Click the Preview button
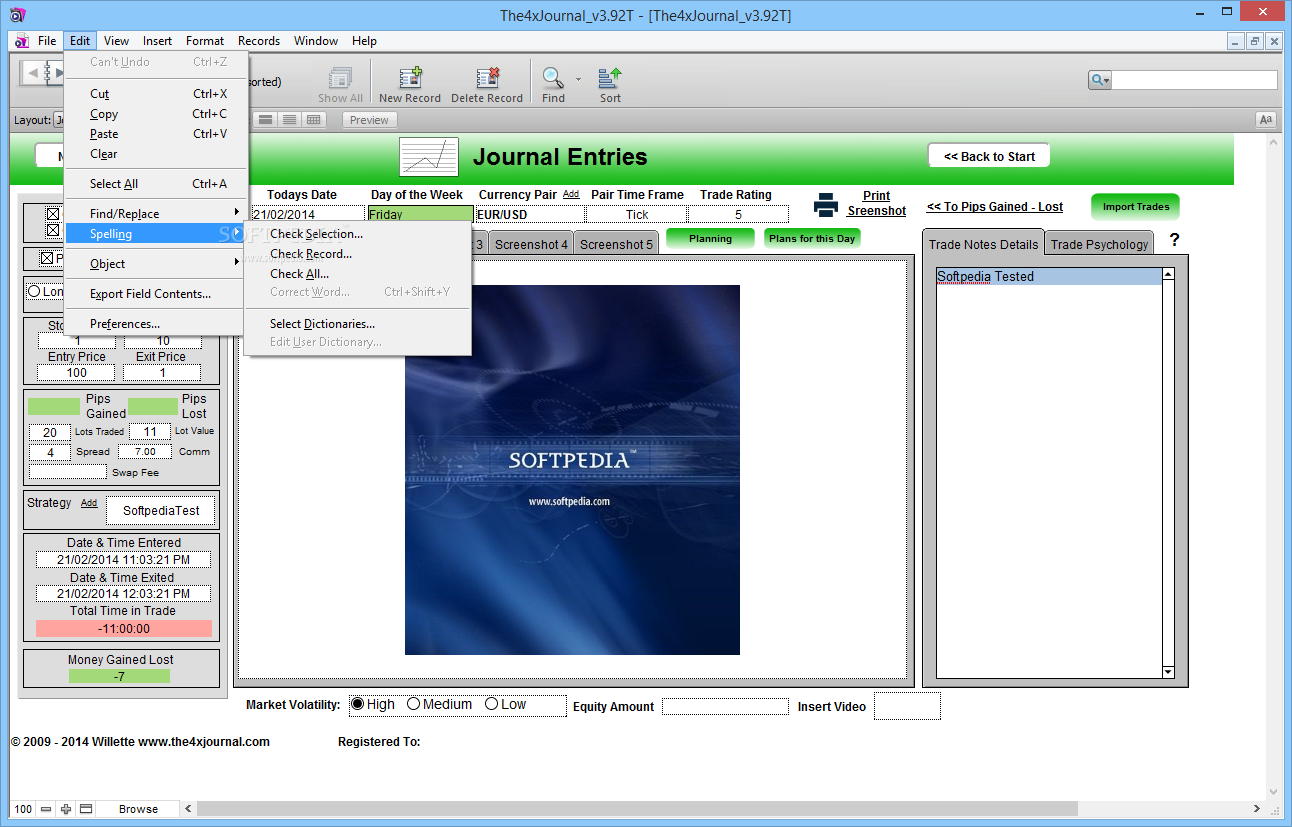The image size is (1292, 827). click(369, 120)
